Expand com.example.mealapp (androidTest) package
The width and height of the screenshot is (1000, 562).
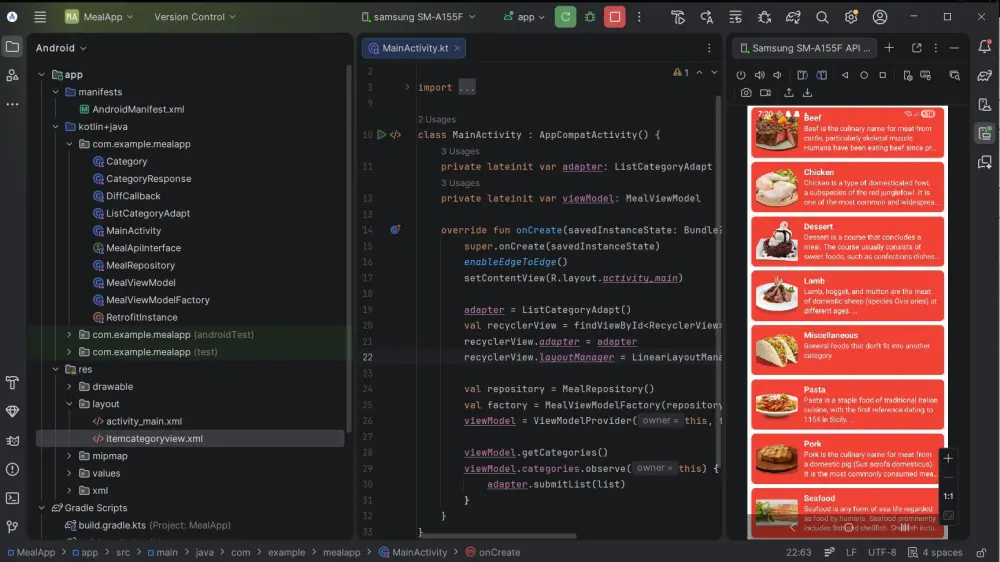coord(69,334)
